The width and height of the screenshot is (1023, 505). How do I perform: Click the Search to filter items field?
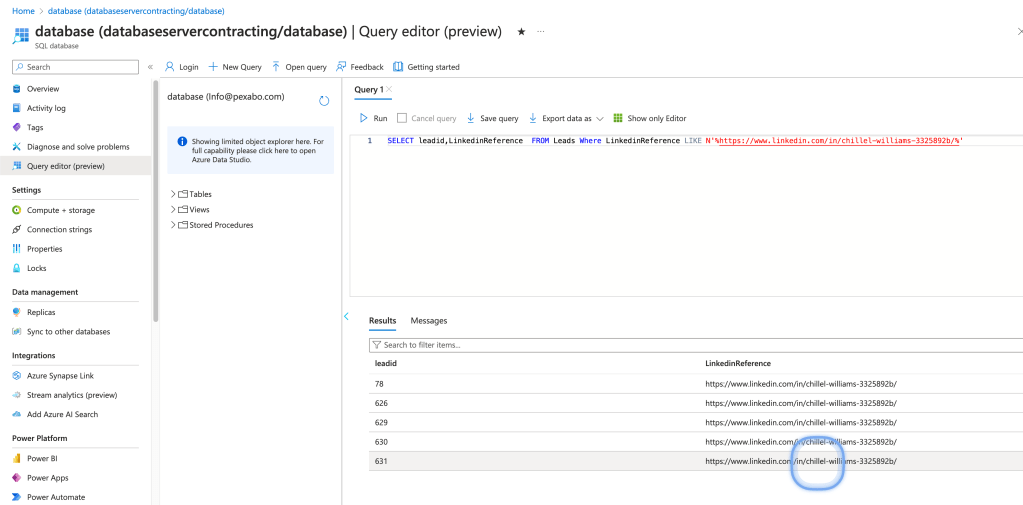[695, 344]
